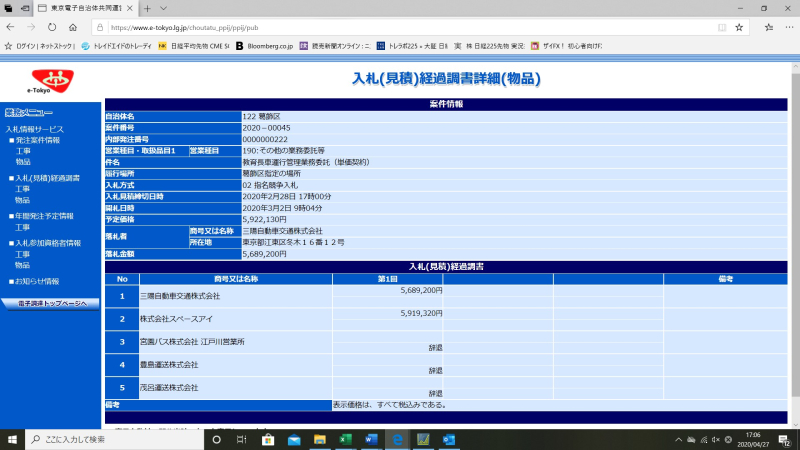
Task: Open Outlook from the taskbar
Action: pos(449,439)
